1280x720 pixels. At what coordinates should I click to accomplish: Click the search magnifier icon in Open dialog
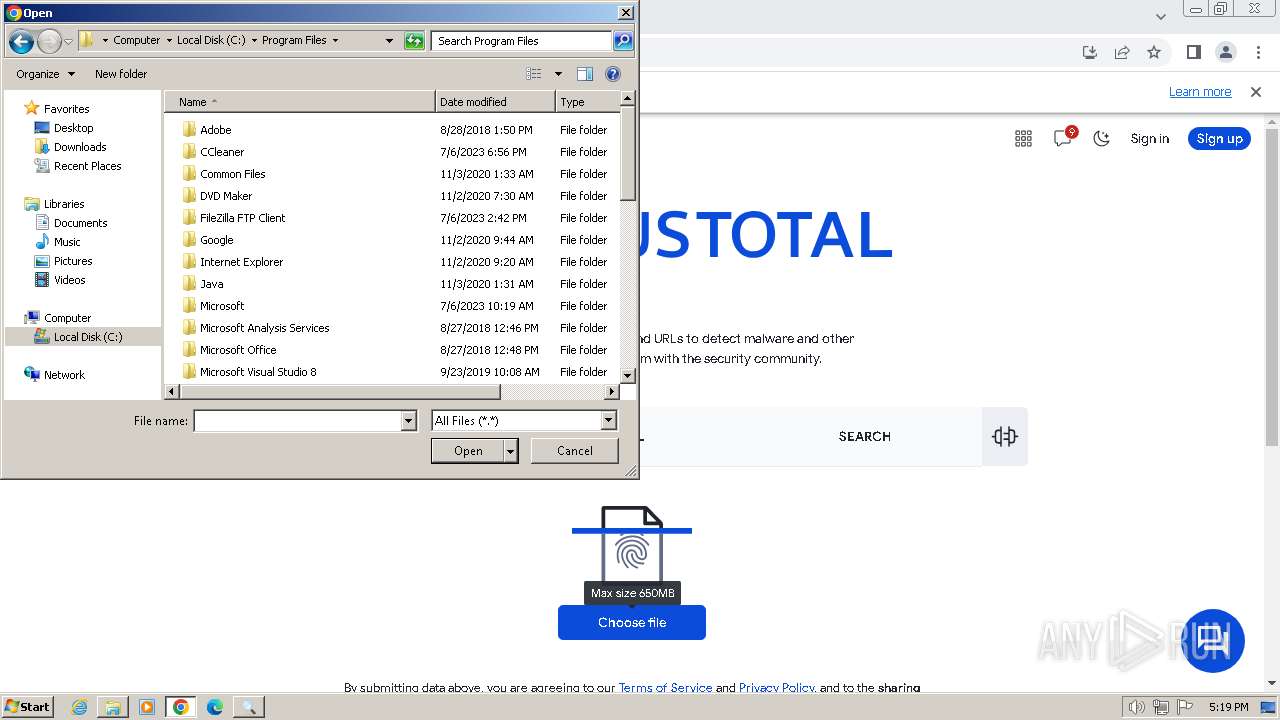623,41
